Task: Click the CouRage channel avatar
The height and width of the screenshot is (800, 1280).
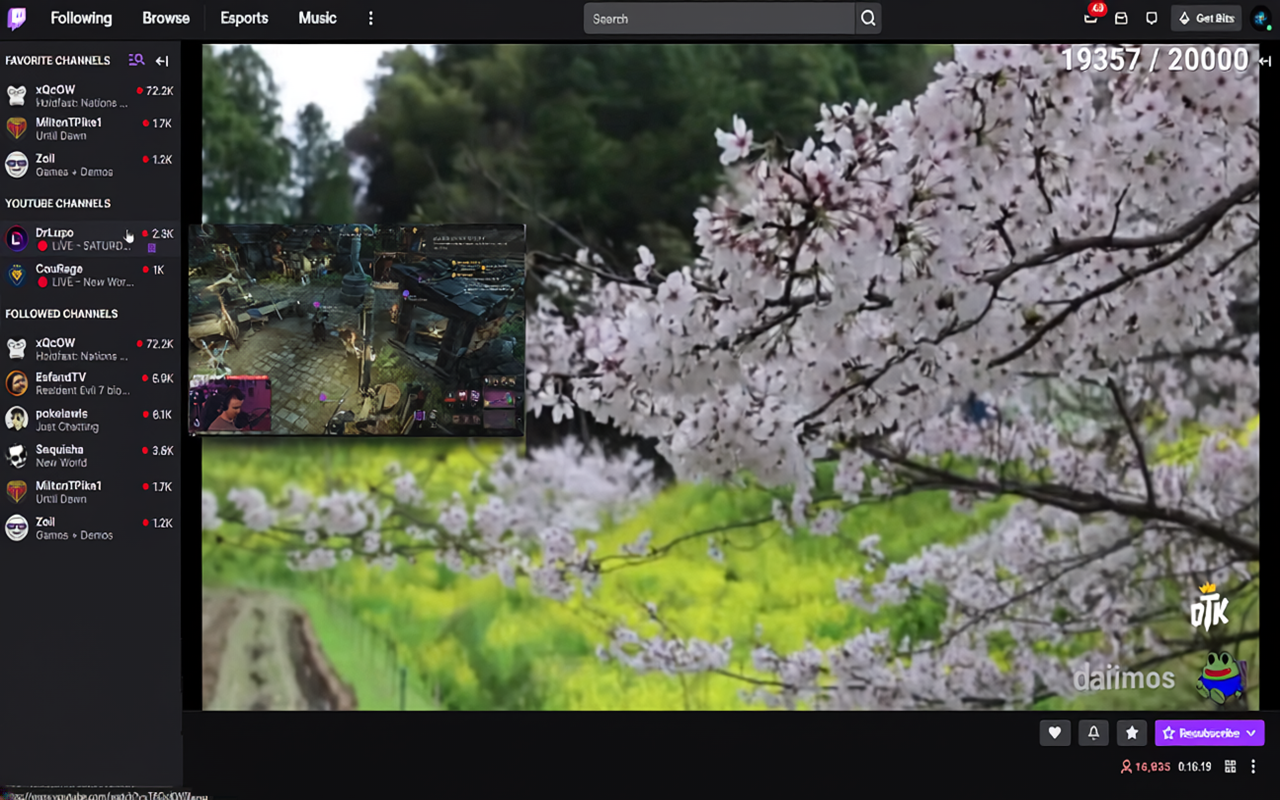Action: (x=17, y=275)
